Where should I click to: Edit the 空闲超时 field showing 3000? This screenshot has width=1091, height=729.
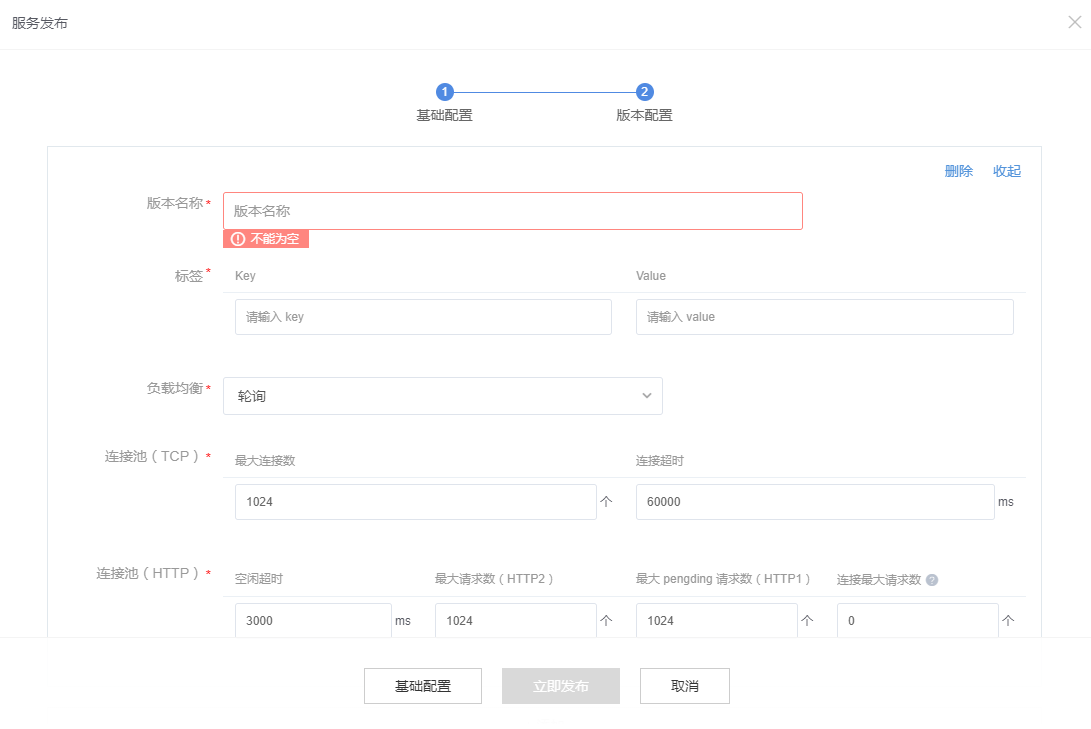[313, 621]
